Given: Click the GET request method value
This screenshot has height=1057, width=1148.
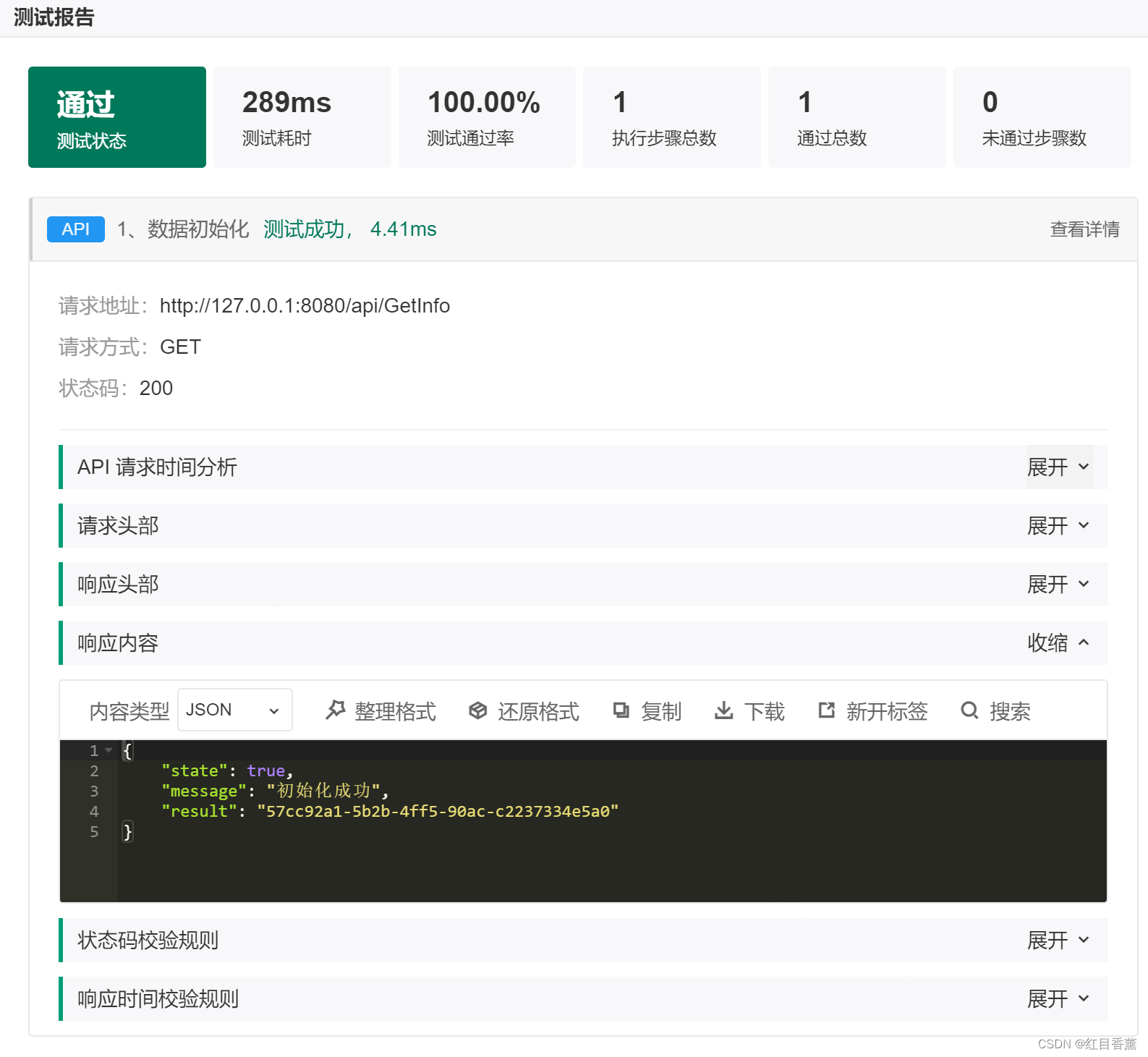Looking at the screenshot, I should (180, 347).
